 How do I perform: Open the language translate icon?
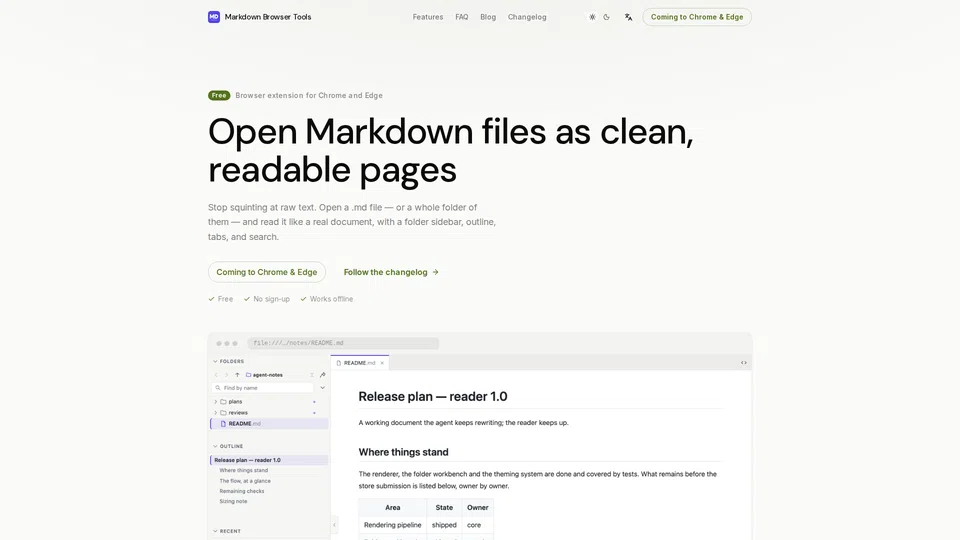coord(628,17)
